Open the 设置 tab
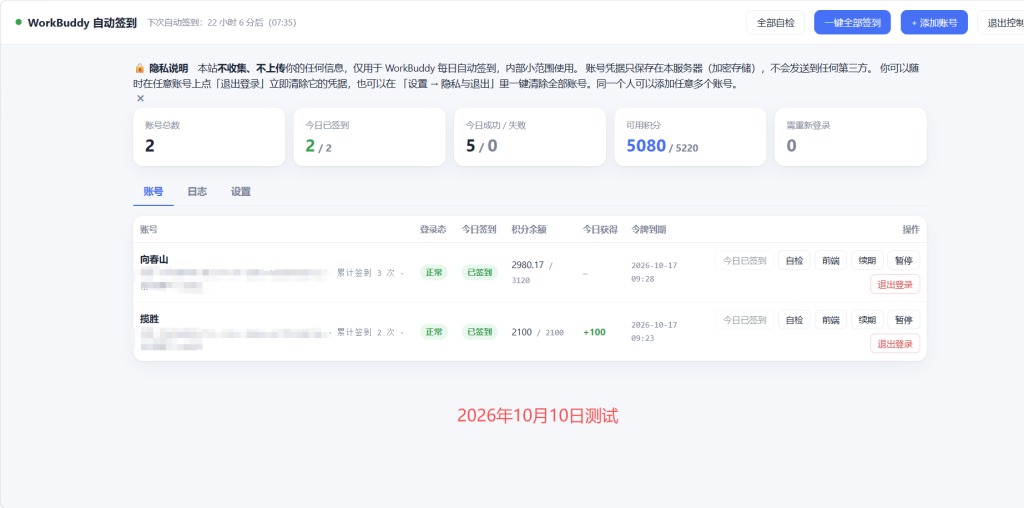This screenshot has height=508, width=1024. coord(240,191)
